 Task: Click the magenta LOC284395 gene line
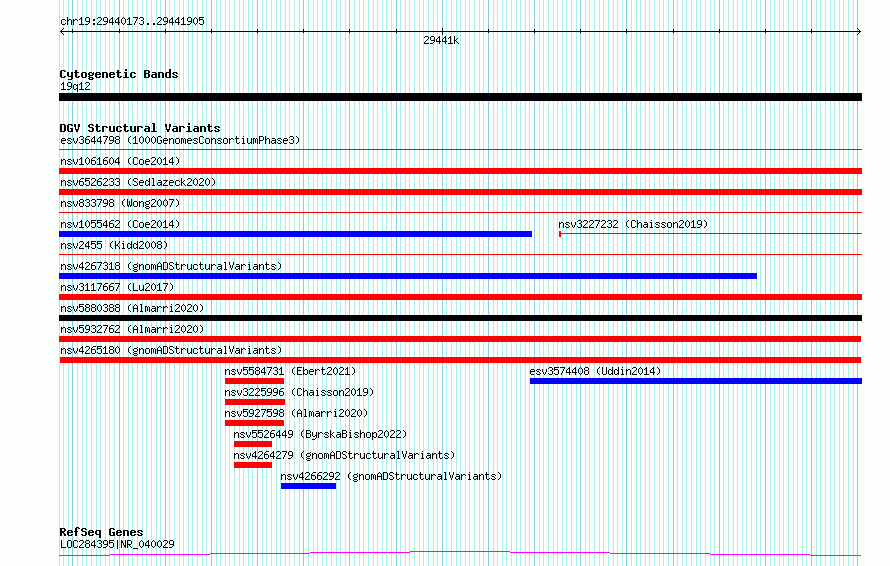pyautogui.click(x=460, y=554)
